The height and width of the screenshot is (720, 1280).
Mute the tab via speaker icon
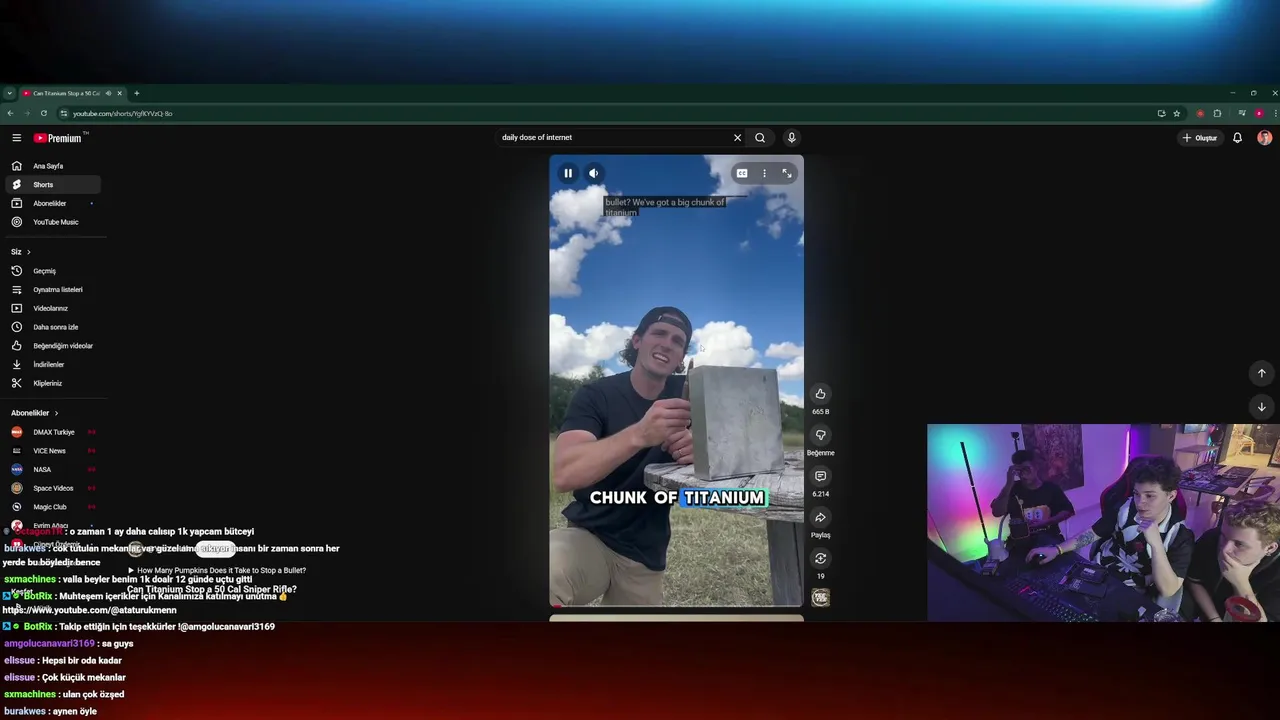108,93
